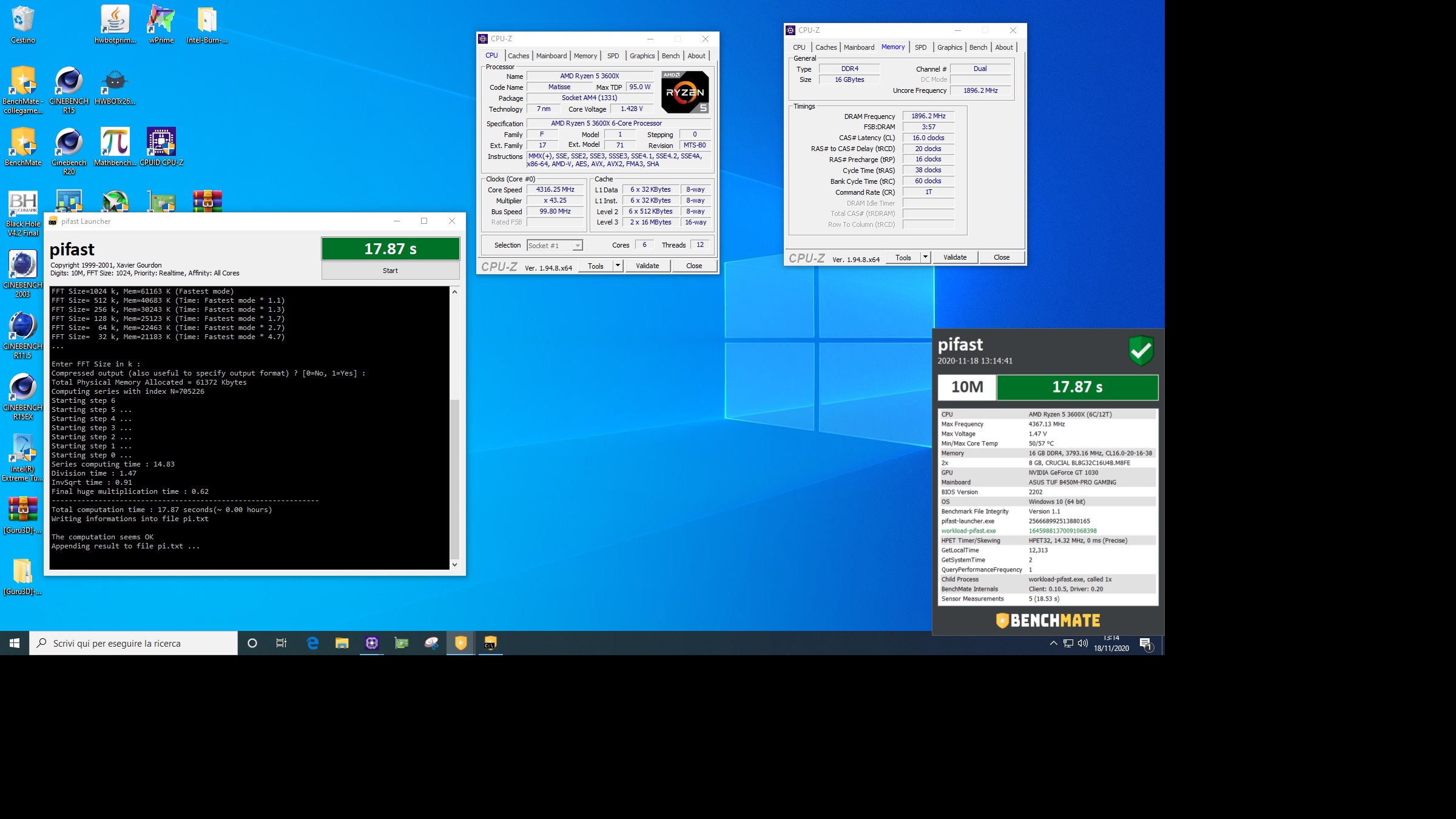
Task: Expand Tools dropdown arrow in left CPU-Z
Action: tap(618, 266)
